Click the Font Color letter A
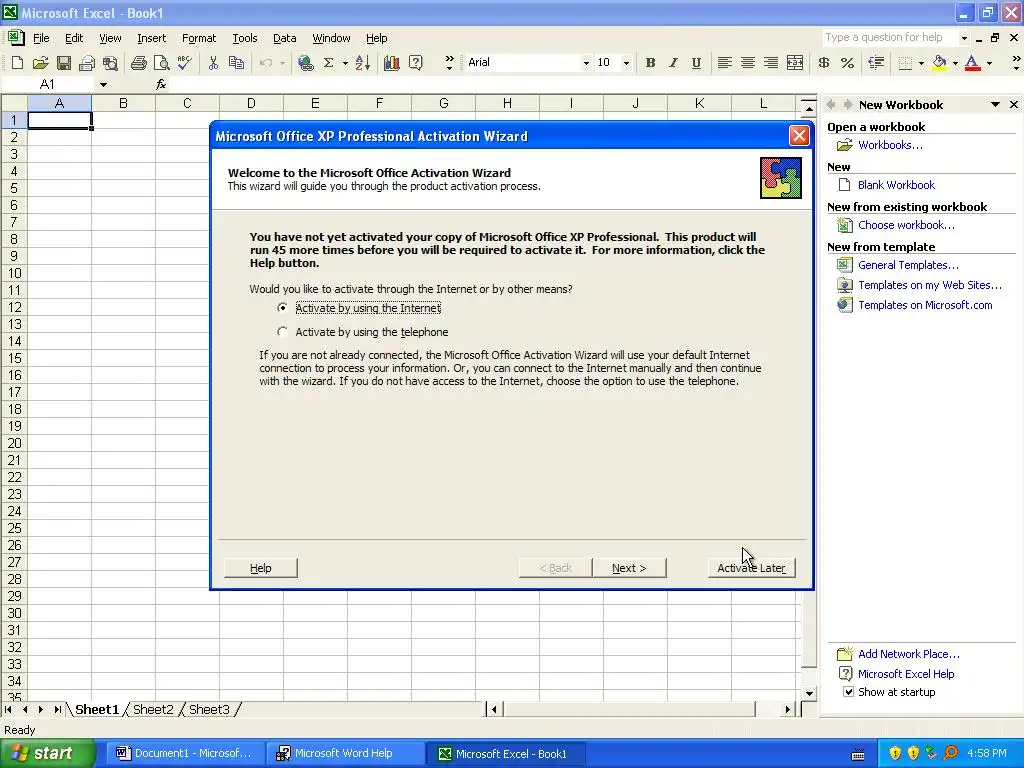This screenshot has height=768, width=1024. 972,63
